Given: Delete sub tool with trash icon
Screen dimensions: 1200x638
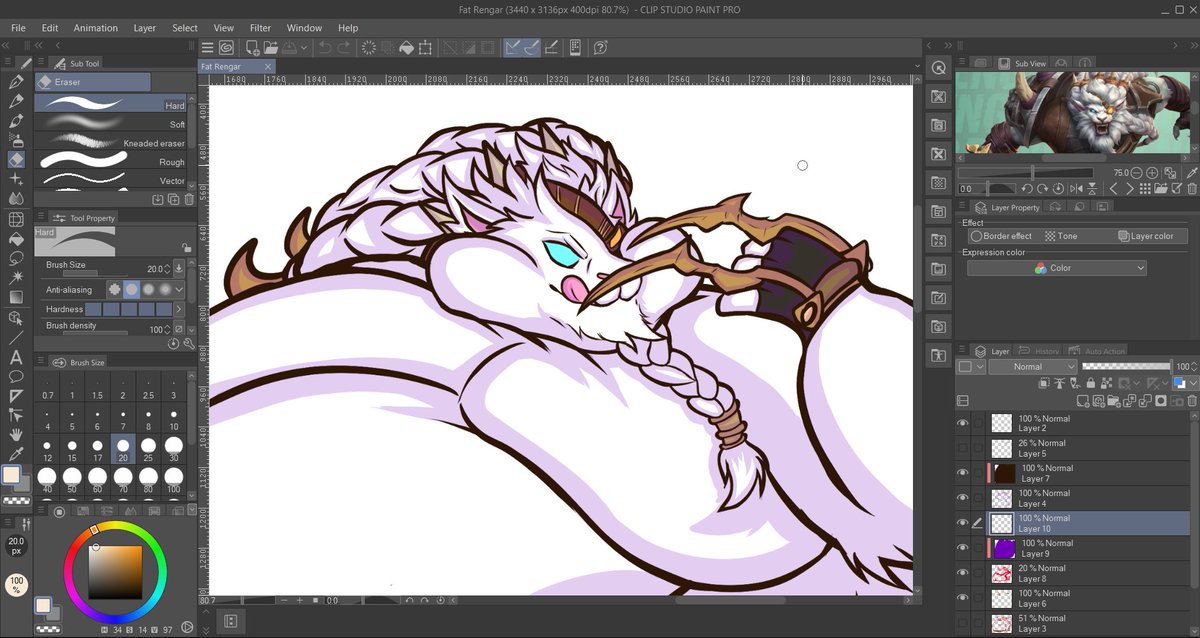Looking at the screenshot, I should 188,199.
